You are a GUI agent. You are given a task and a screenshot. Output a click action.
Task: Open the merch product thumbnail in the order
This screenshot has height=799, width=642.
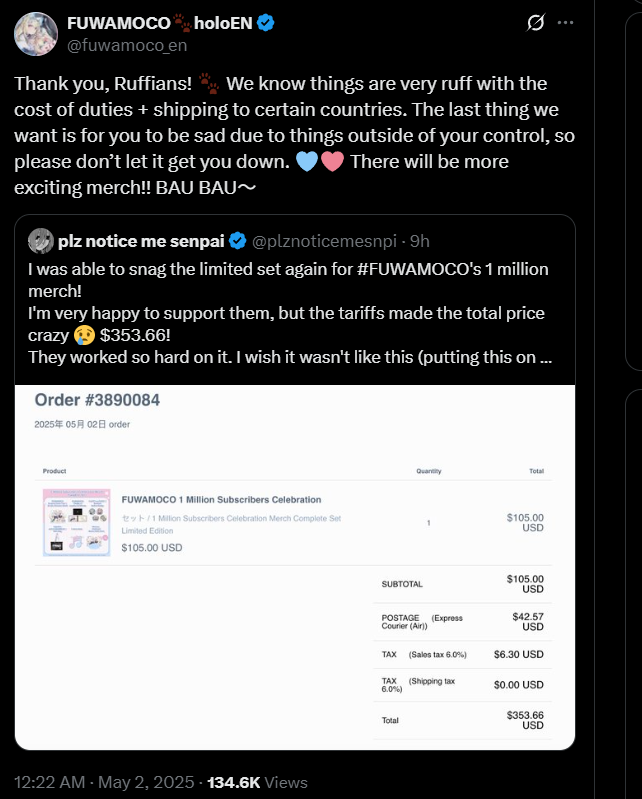(75, 522)
